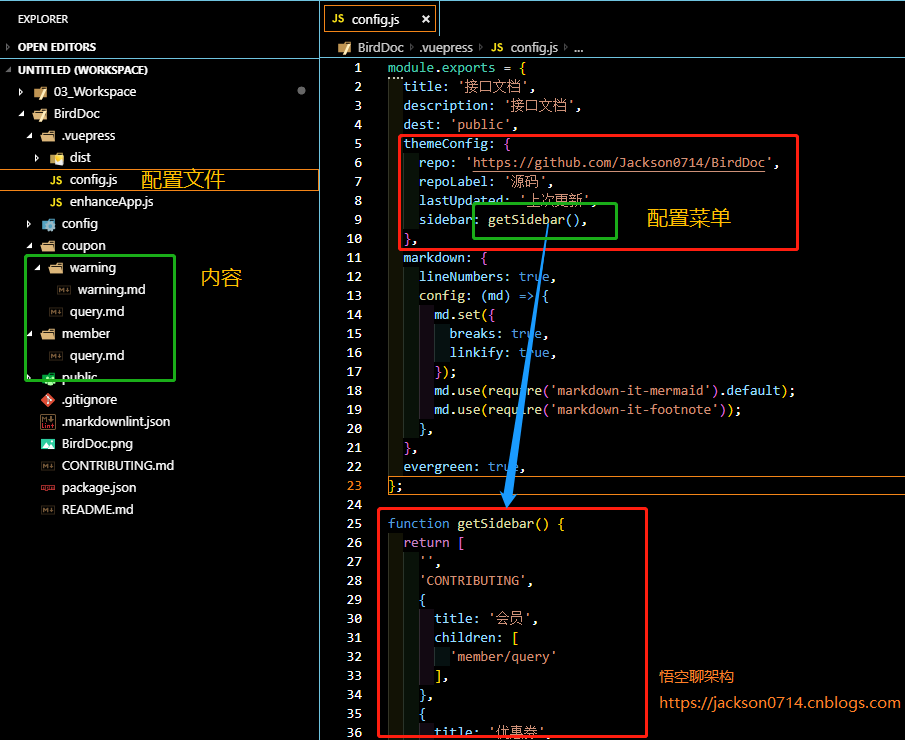Click the markdown icon beside README.md
905x740 pixels.
tap(48, 510)
